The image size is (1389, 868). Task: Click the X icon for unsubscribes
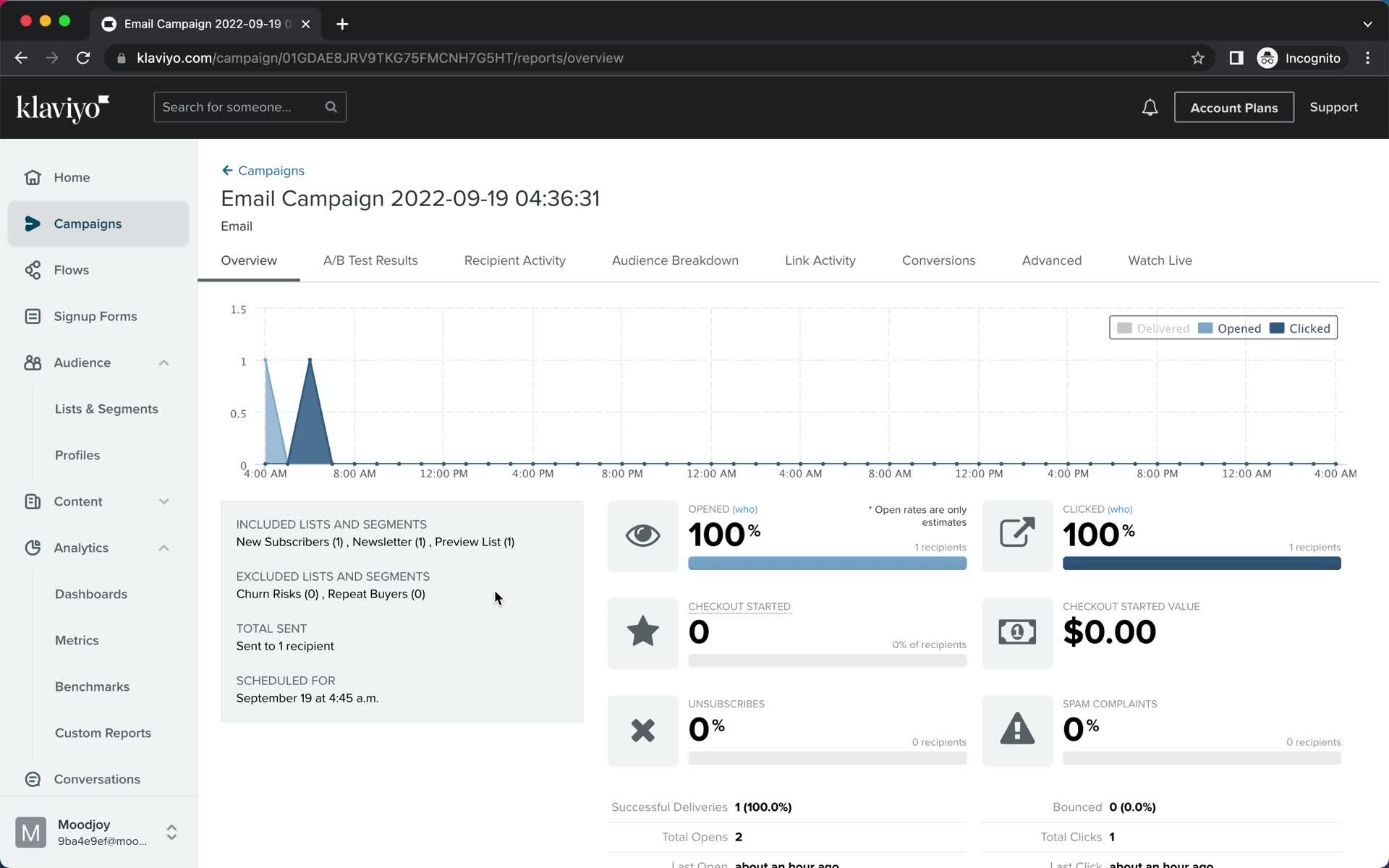pos(643,729)
